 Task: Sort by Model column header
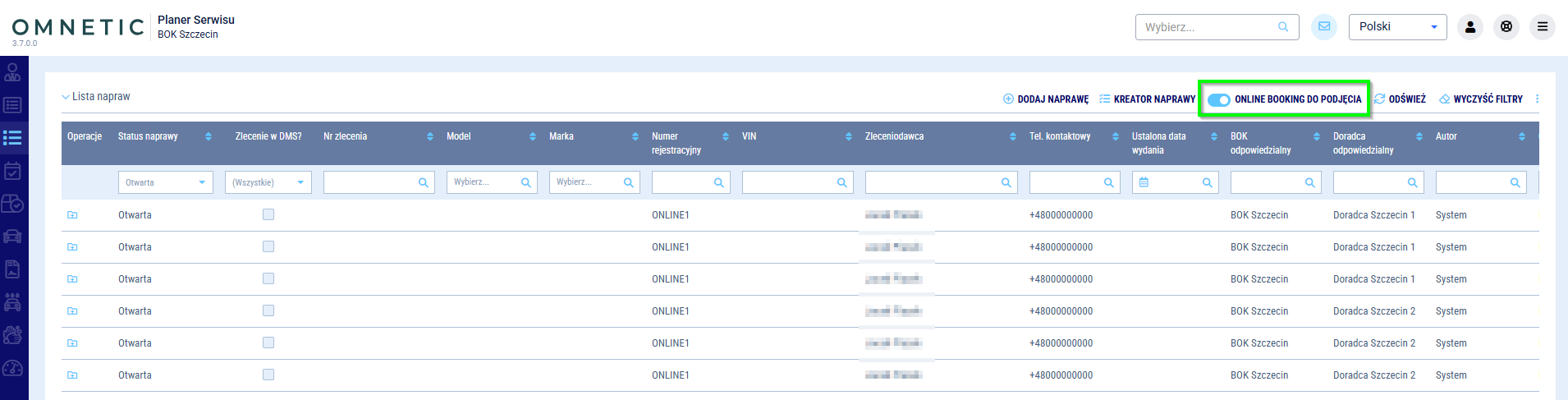(x=459, y=136)
